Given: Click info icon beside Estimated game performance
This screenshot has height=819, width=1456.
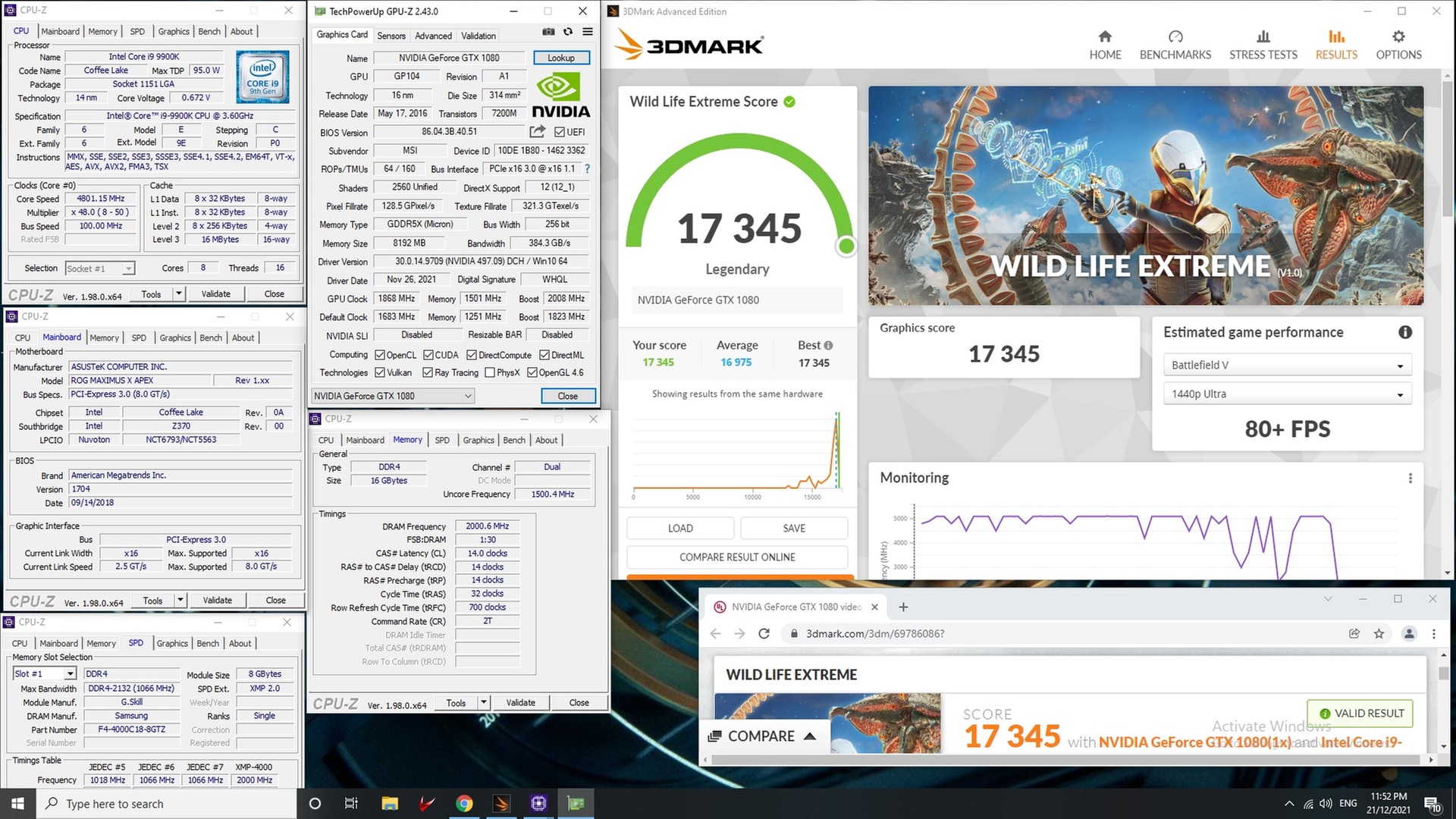Looking at the screenshot, I should pos(1404,332).
